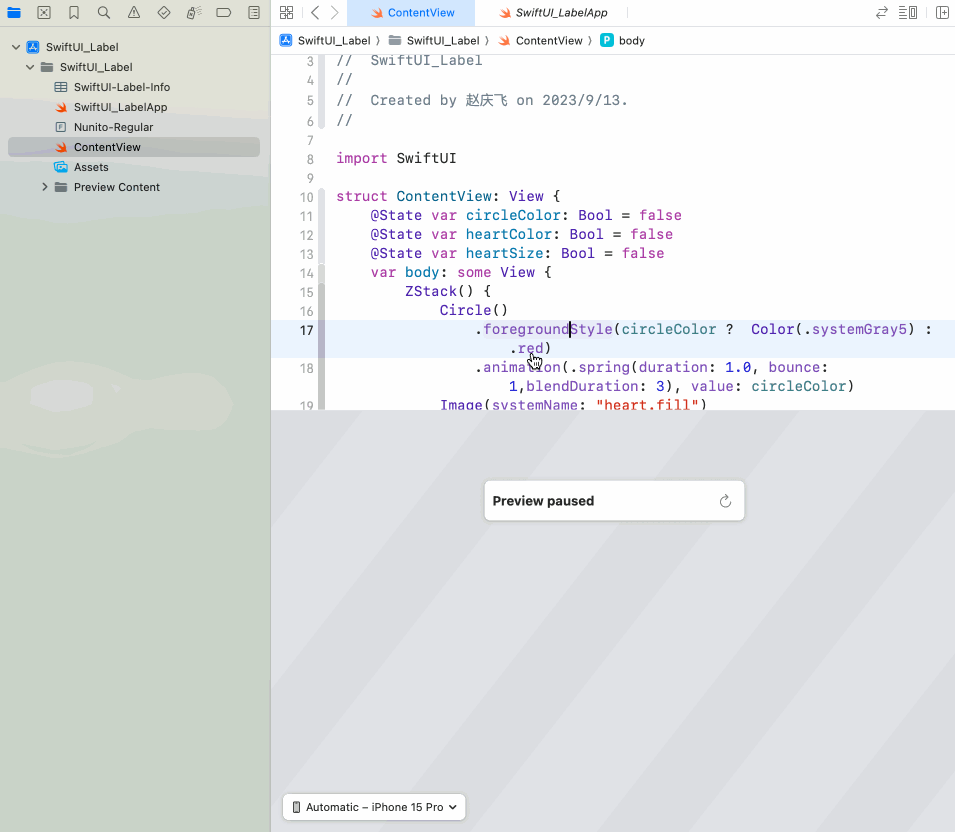
Task: Click the related items grid icon
Action: pyautogui.click(x=287, y=13)
